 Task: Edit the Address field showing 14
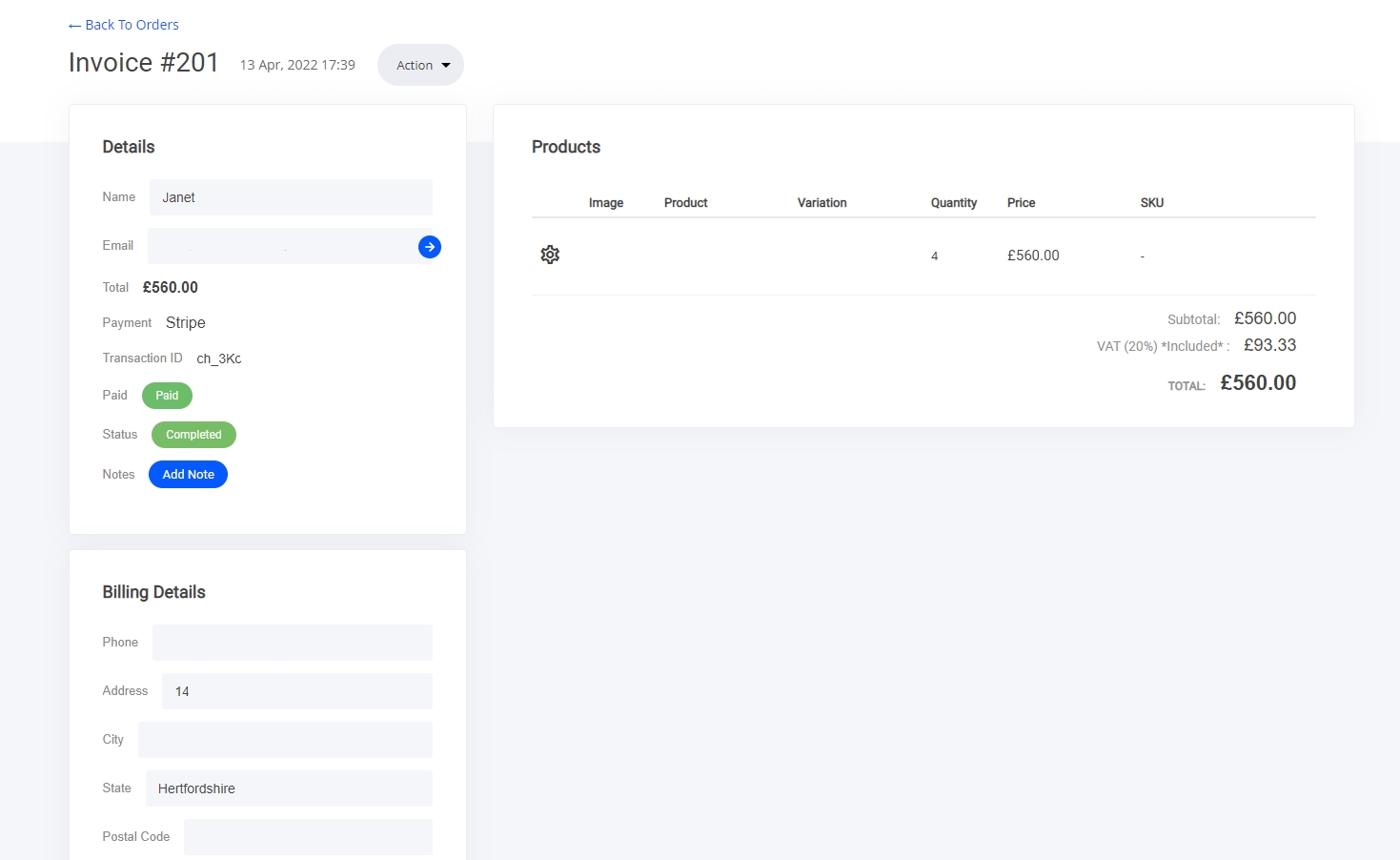pos(296,691)
